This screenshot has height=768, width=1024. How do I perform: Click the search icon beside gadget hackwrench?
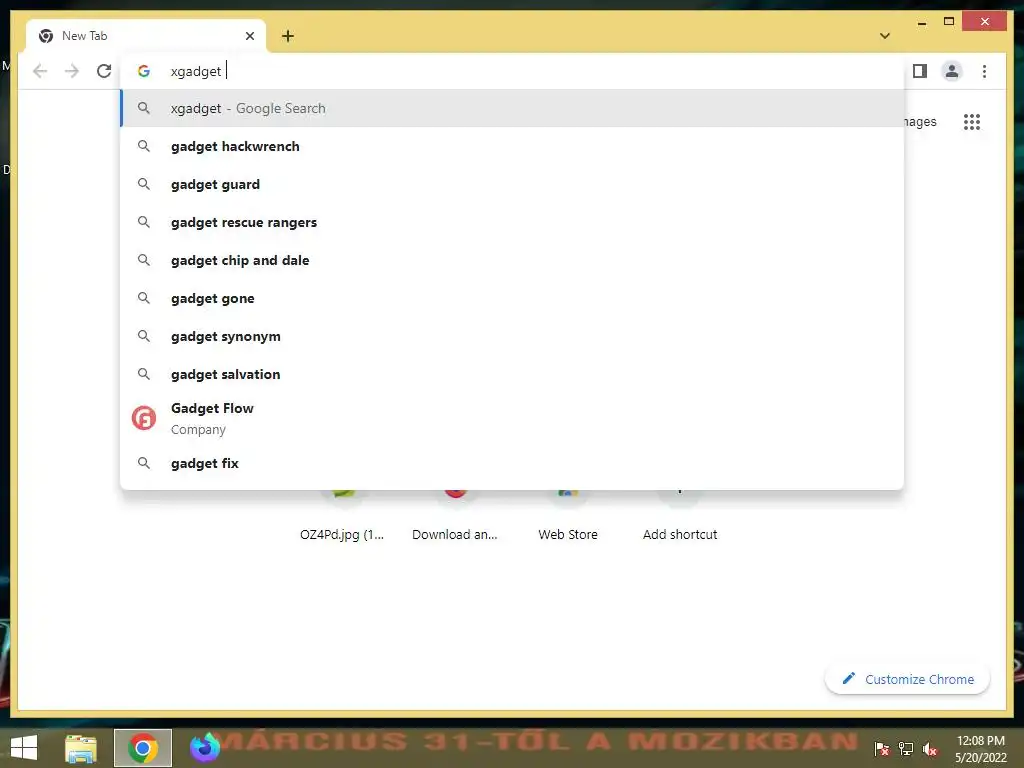point(144,146)
